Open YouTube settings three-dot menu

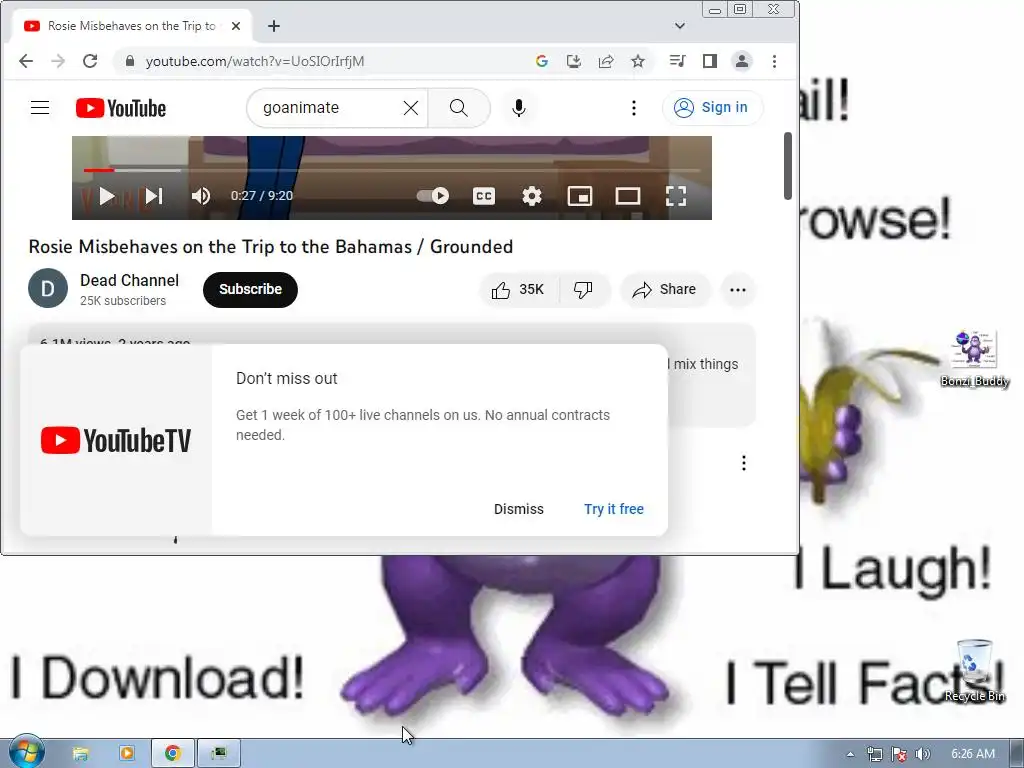coord(633,108)
